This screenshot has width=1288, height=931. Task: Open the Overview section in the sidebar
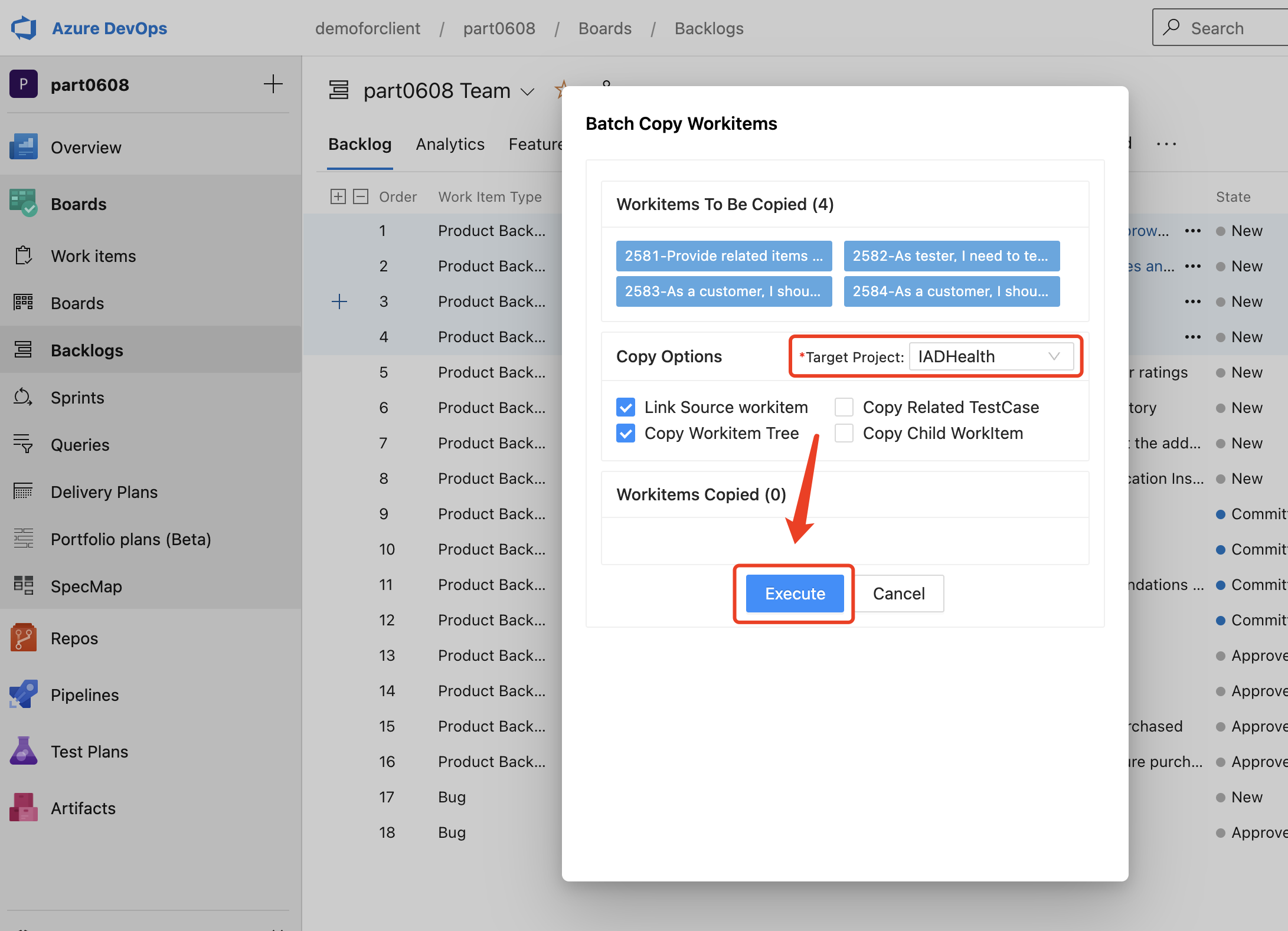(x=86, y=147)
